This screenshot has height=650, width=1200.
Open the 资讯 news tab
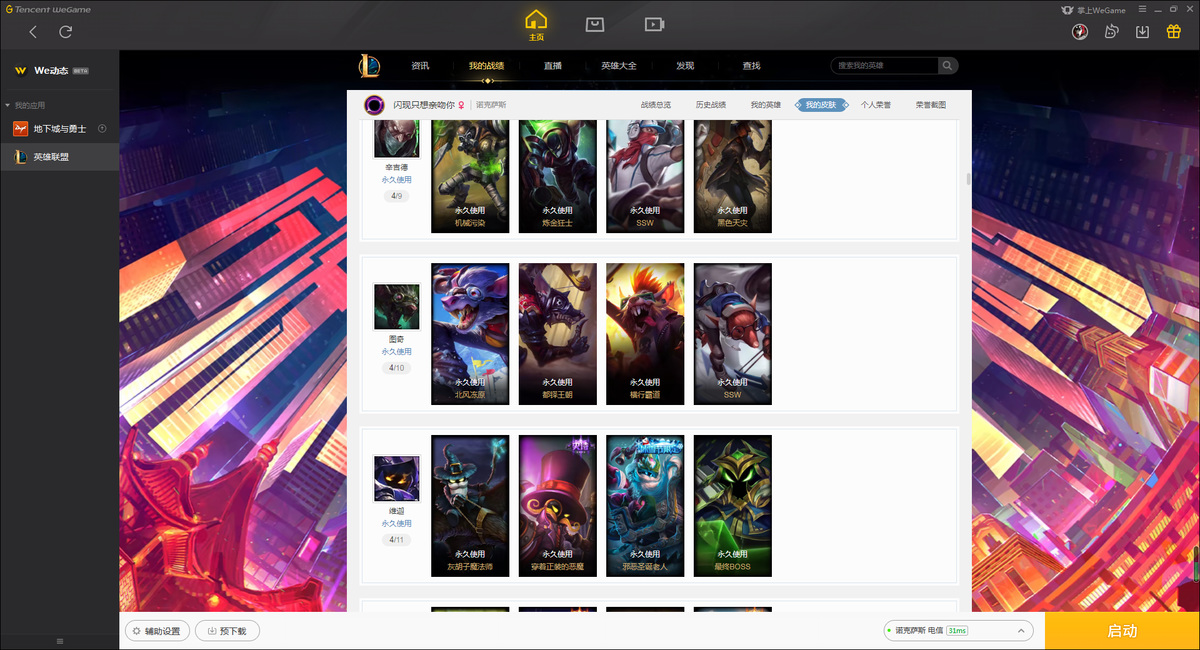pyautogui.click(x=420, y=66)
